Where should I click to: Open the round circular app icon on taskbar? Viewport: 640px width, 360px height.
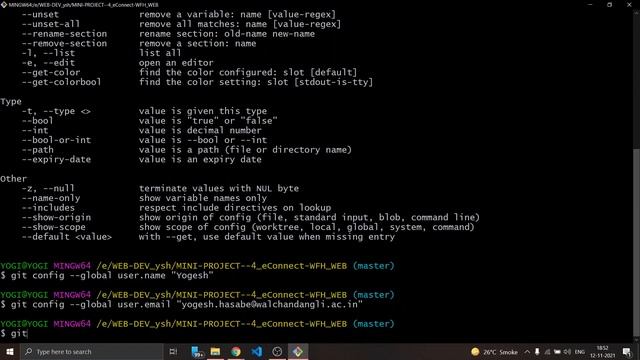(x=277, y=351)
